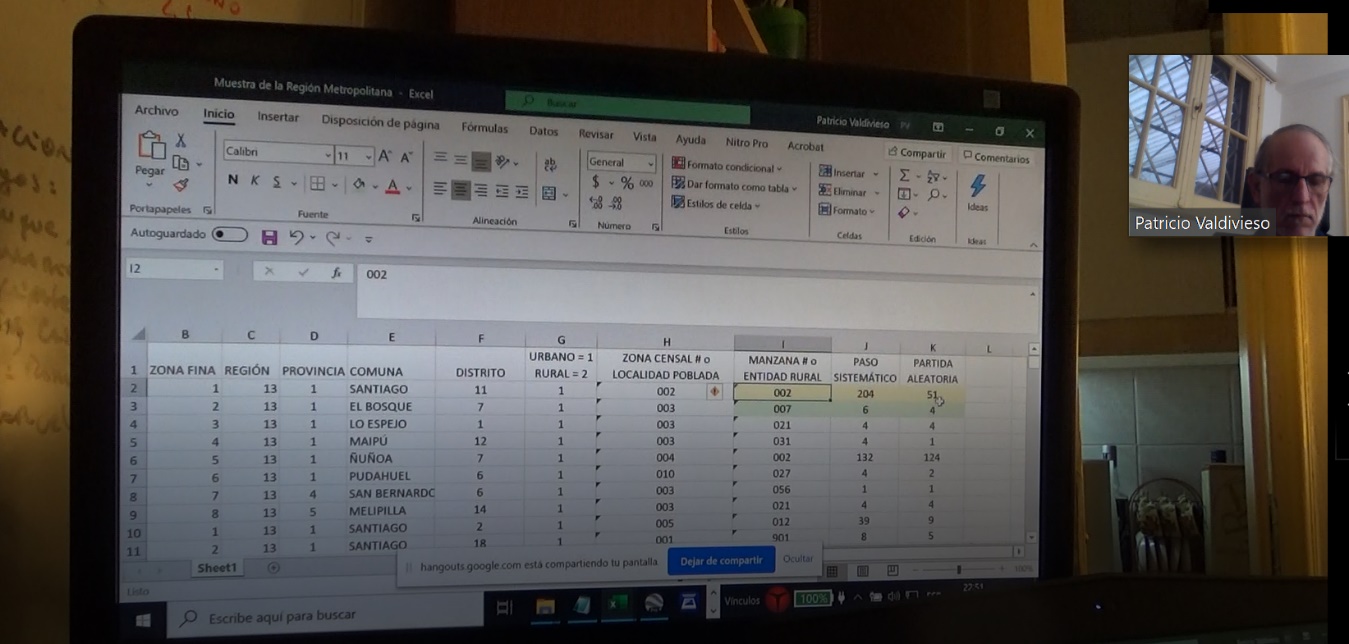
Task: Click the Windows Start button
Action: coord(143,621)
